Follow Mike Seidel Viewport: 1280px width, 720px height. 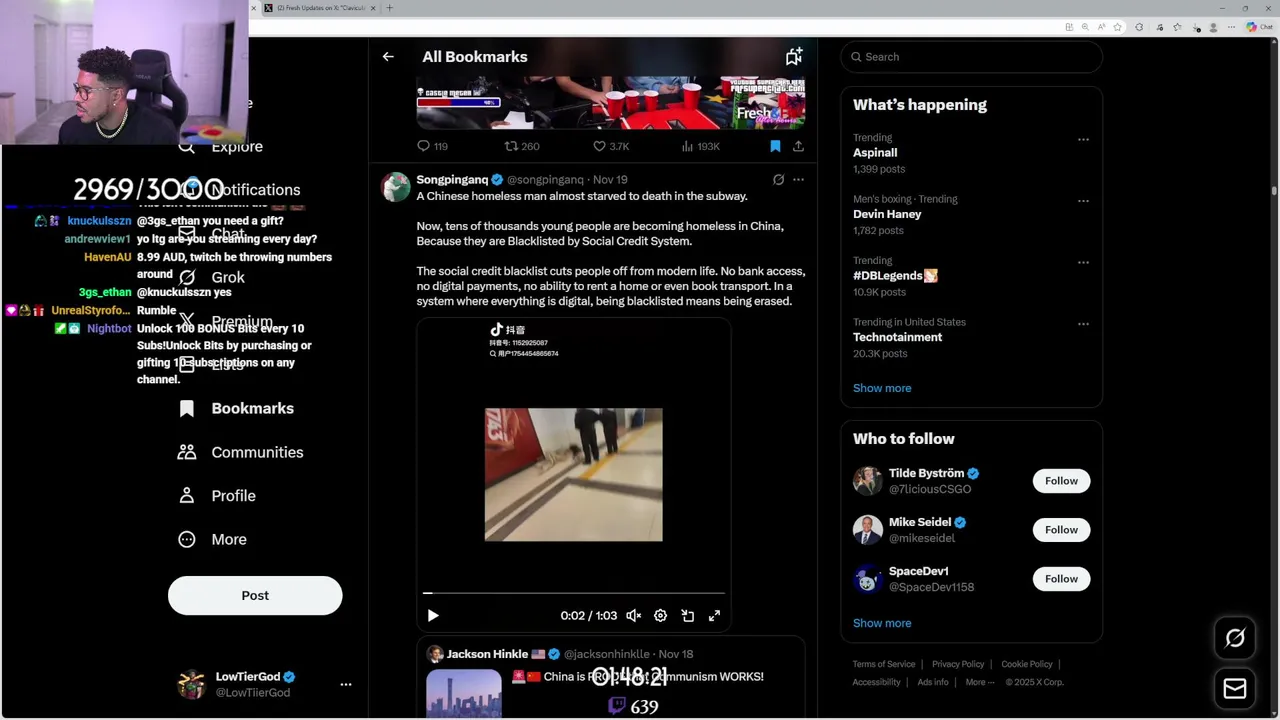click(1061, 530)
